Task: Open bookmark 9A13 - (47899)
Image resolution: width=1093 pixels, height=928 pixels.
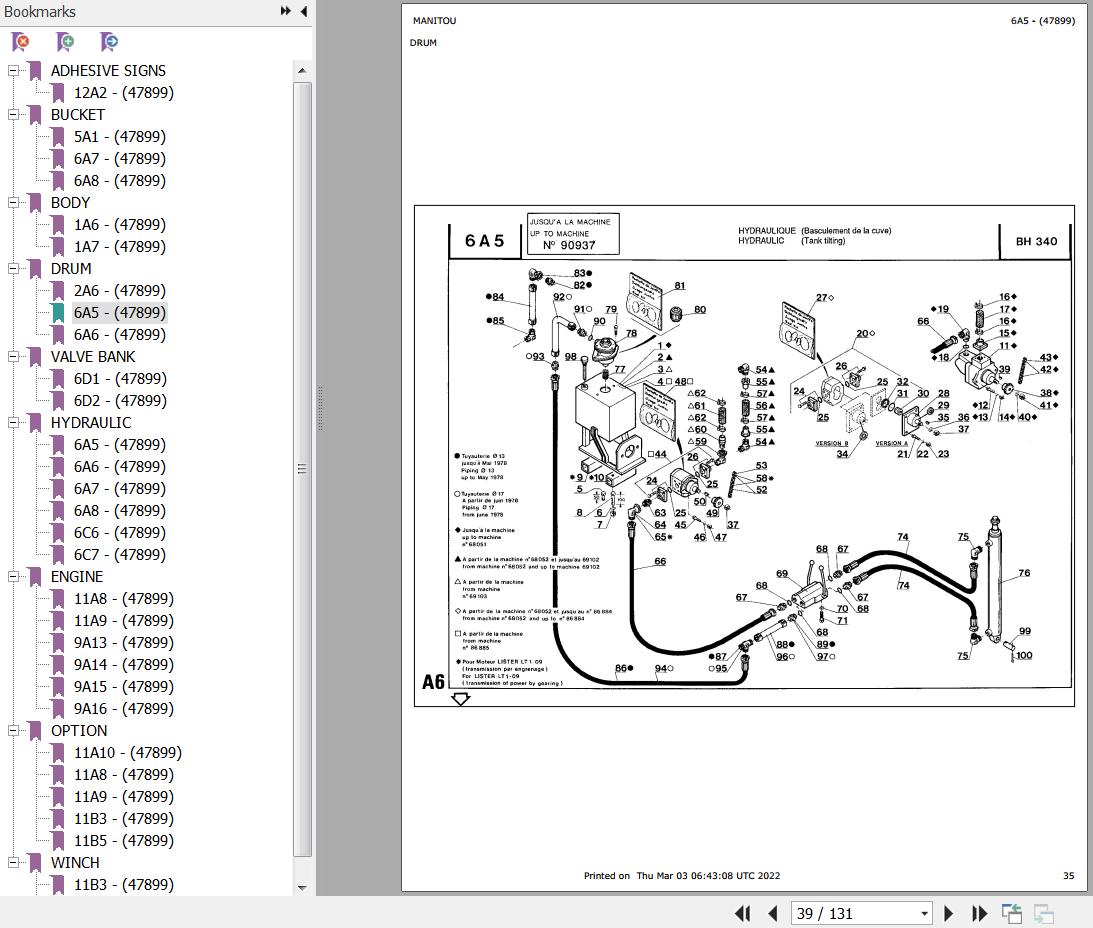Action: (123, 643)
